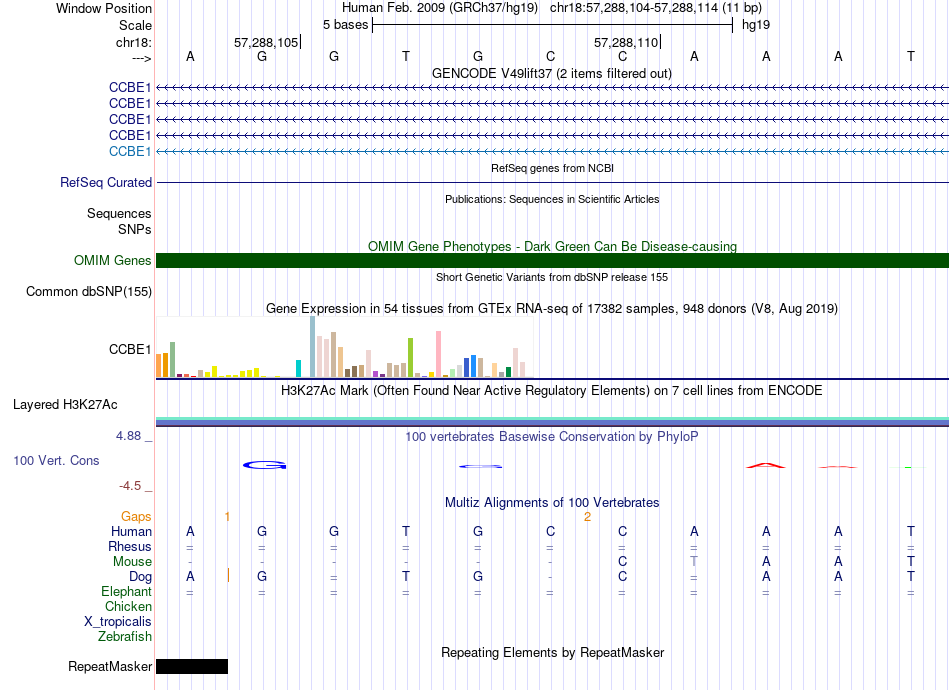950x690 pixels.
Task: Click the Gaps row label
Action: click(136, 516)
